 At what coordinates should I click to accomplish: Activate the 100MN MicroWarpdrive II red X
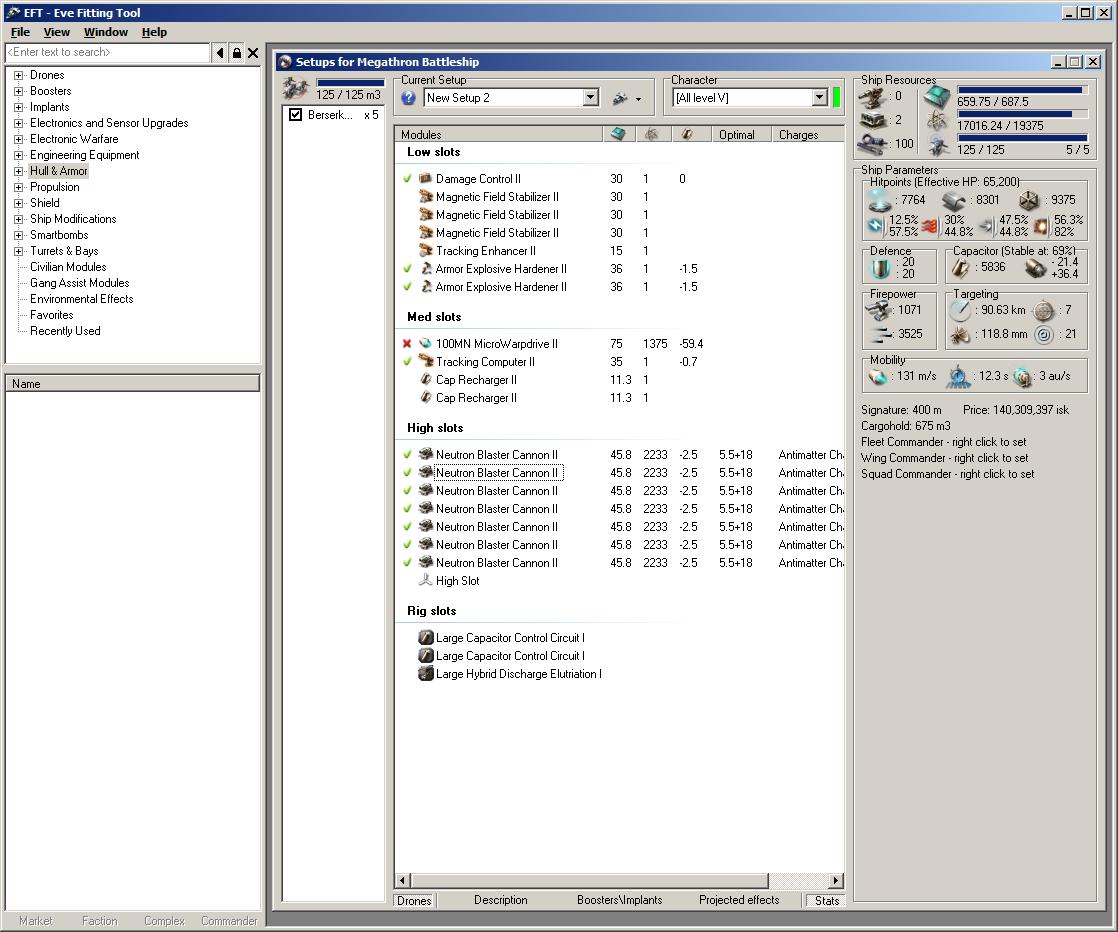pos(407,344)
